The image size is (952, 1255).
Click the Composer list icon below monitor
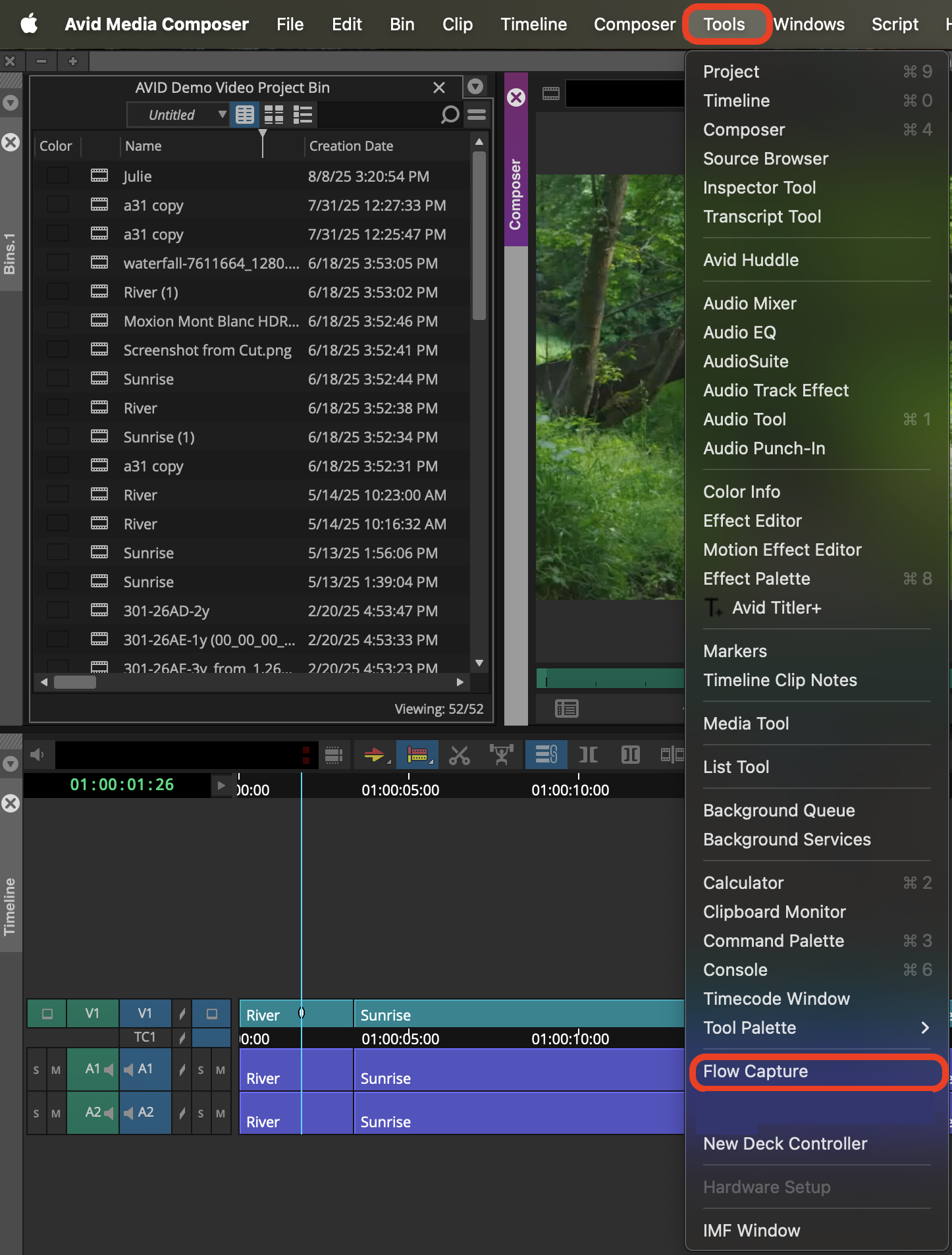pyautogui.click(x=566, y=708)
